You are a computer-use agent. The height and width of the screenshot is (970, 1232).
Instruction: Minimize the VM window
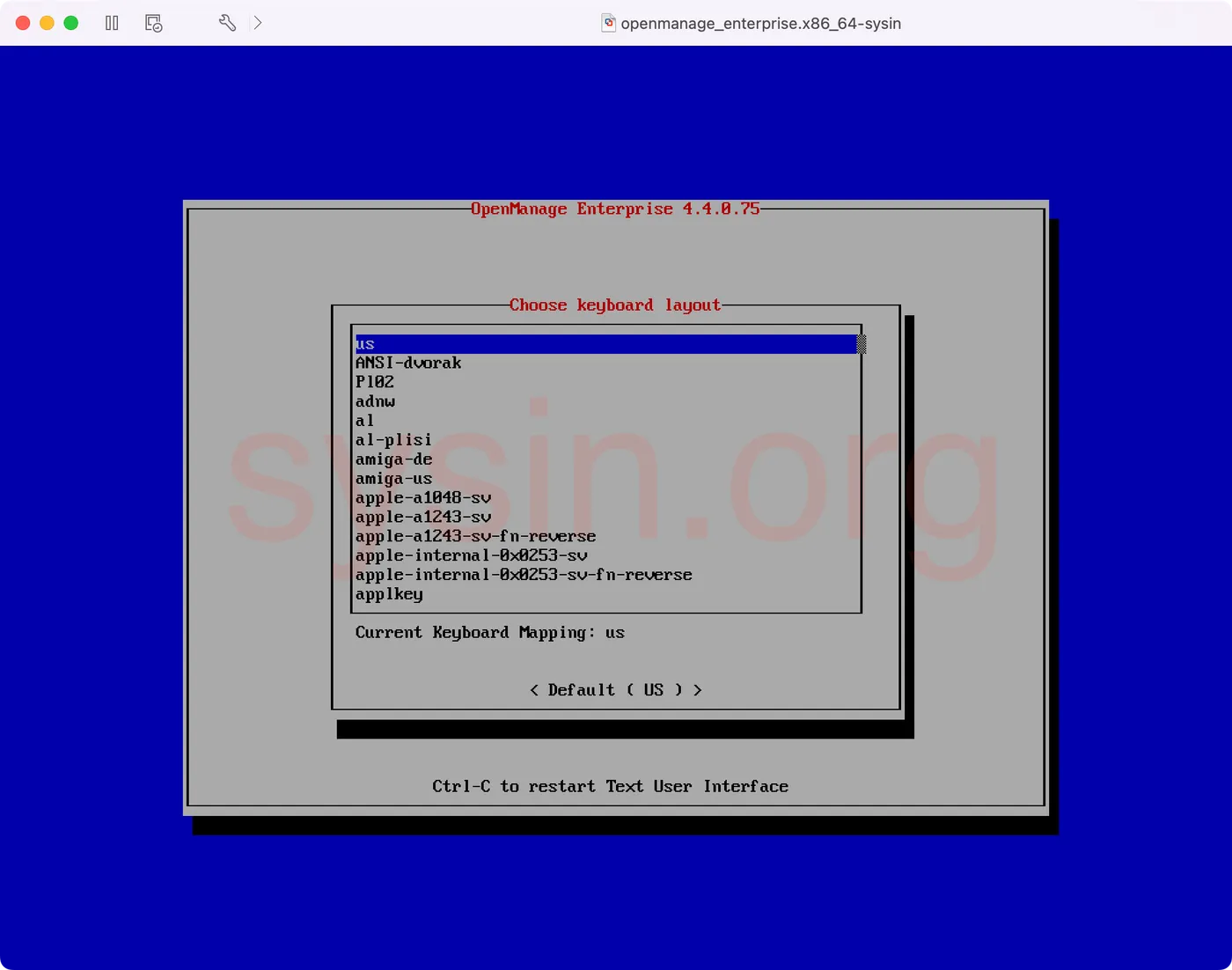[x=47, y=23]
